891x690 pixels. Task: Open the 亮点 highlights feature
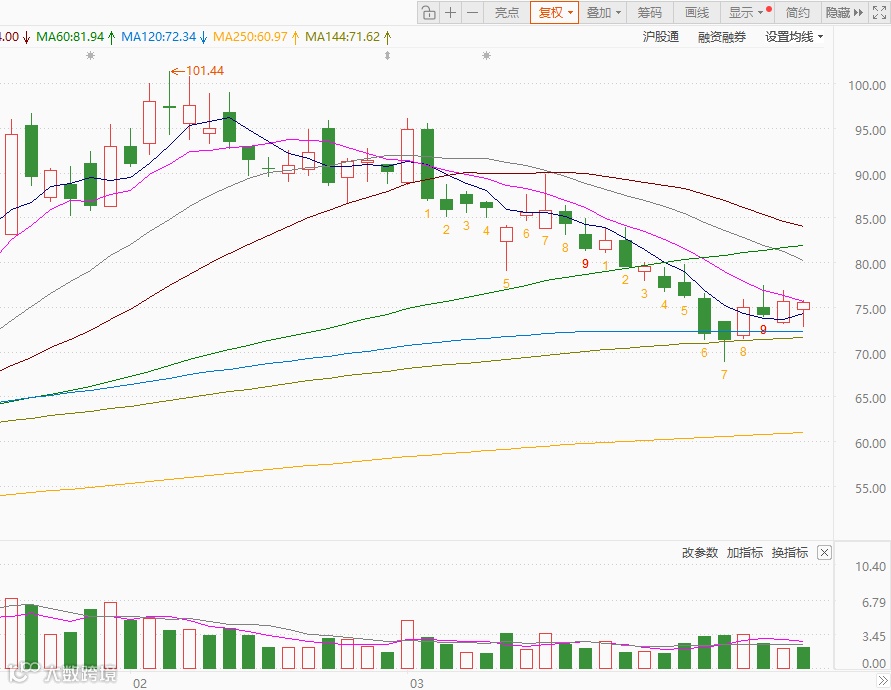pyautogui.click(x=506, y=13)
